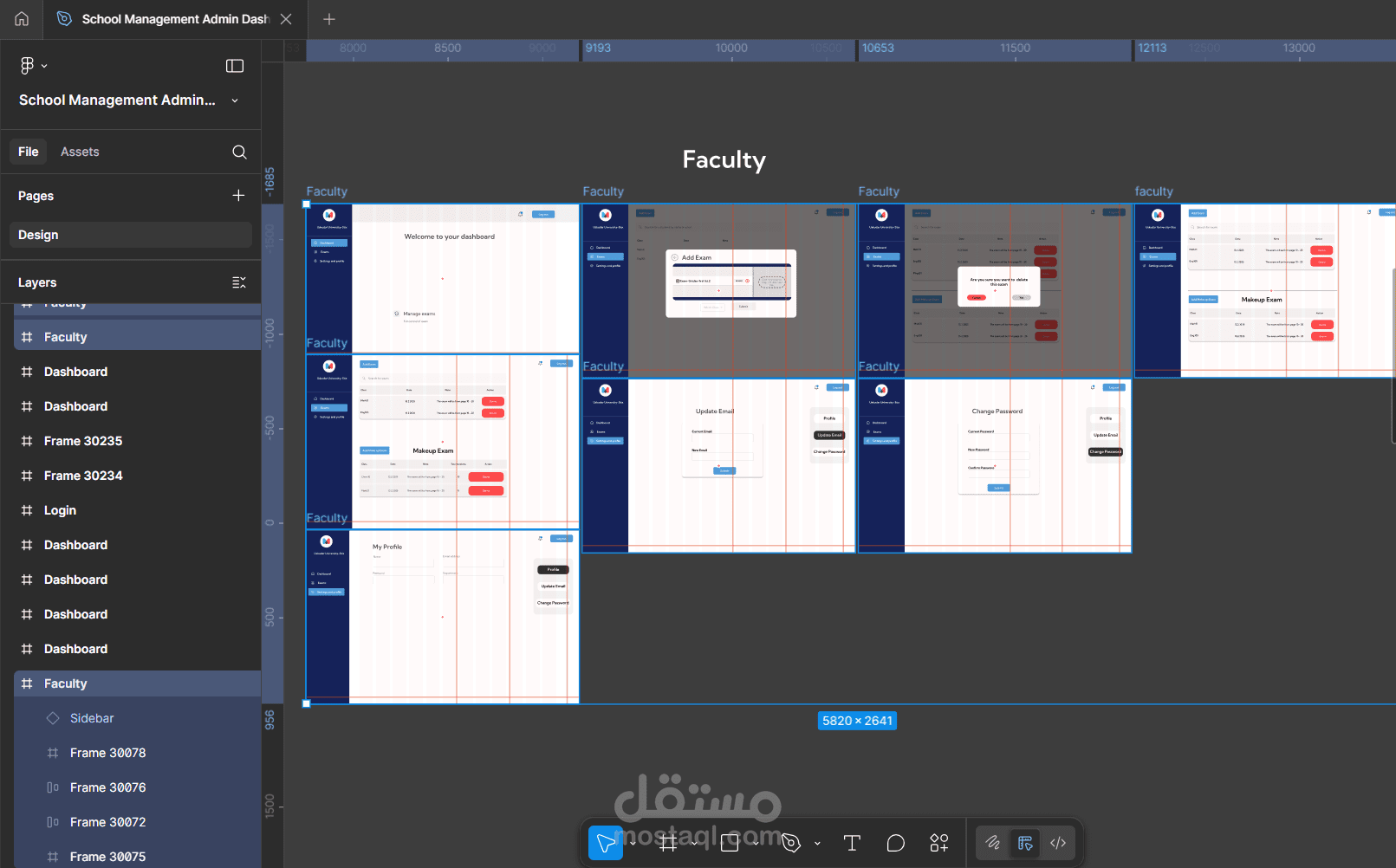Activate the Comment tool
This screenshot has width=1396, height=868.
[x=896, y=843]
